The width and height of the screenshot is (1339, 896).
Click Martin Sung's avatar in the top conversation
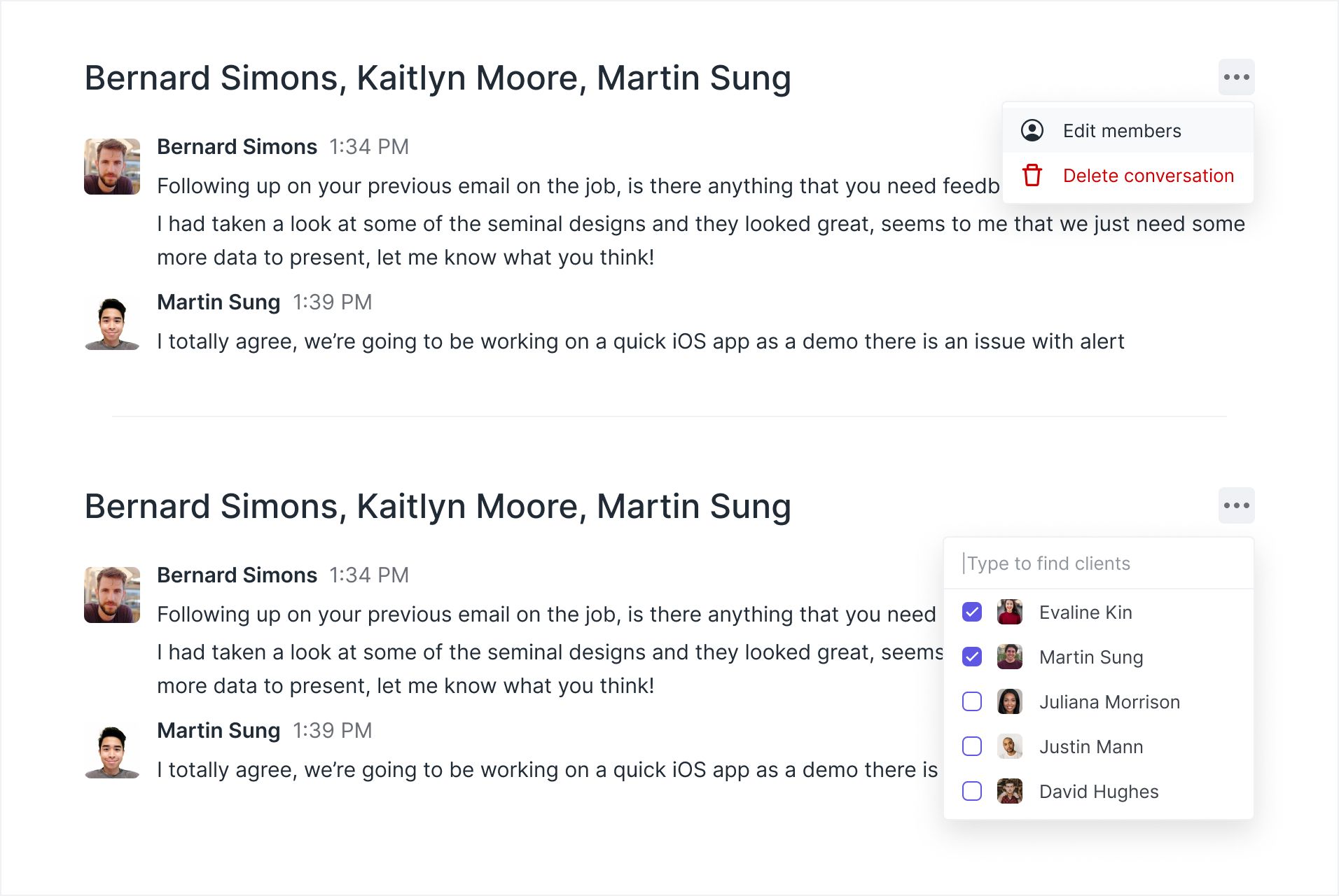coord(112,322)
